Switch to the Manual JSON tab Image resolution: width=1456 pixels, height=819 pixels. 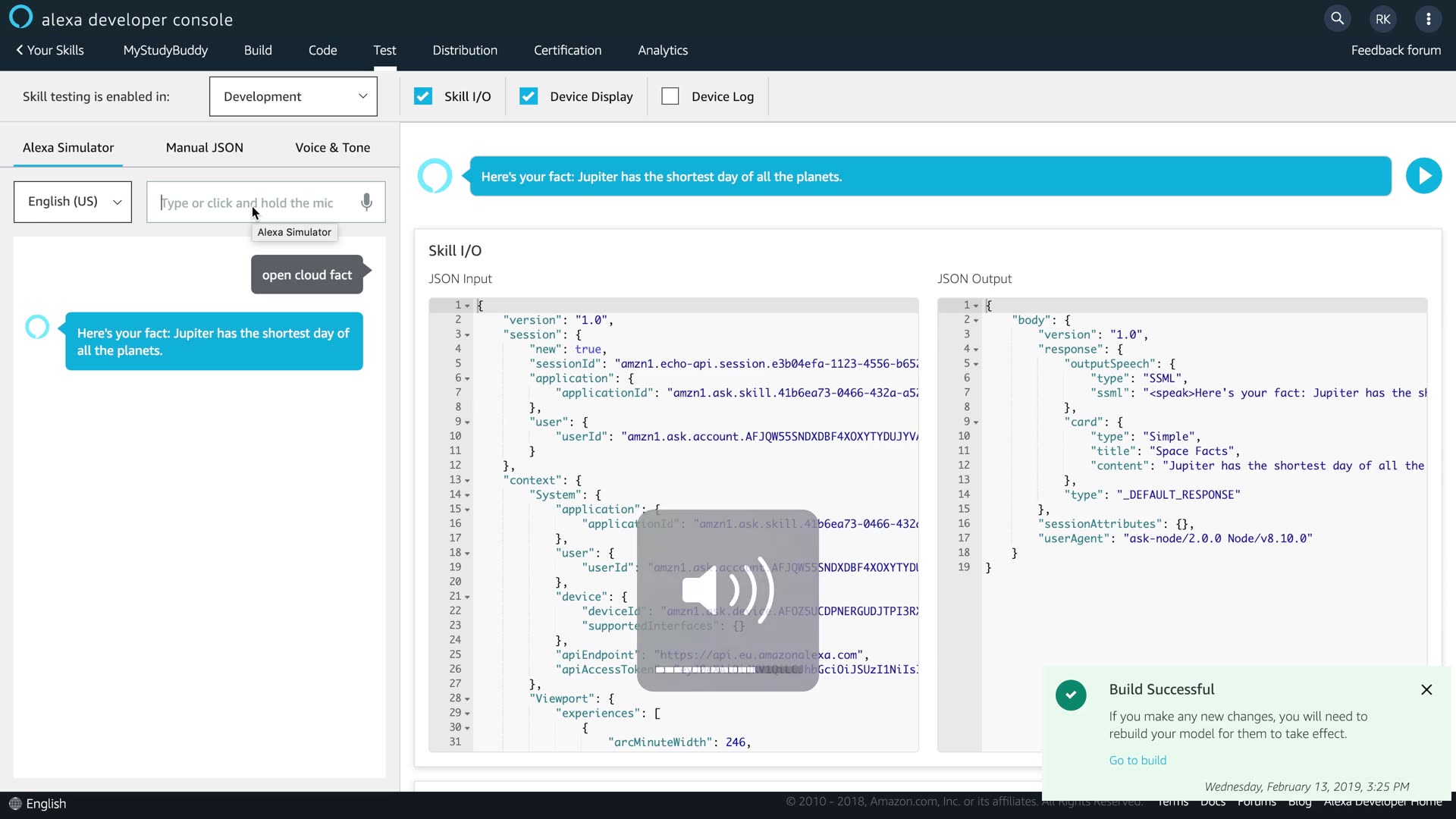[x=205, y=148]
